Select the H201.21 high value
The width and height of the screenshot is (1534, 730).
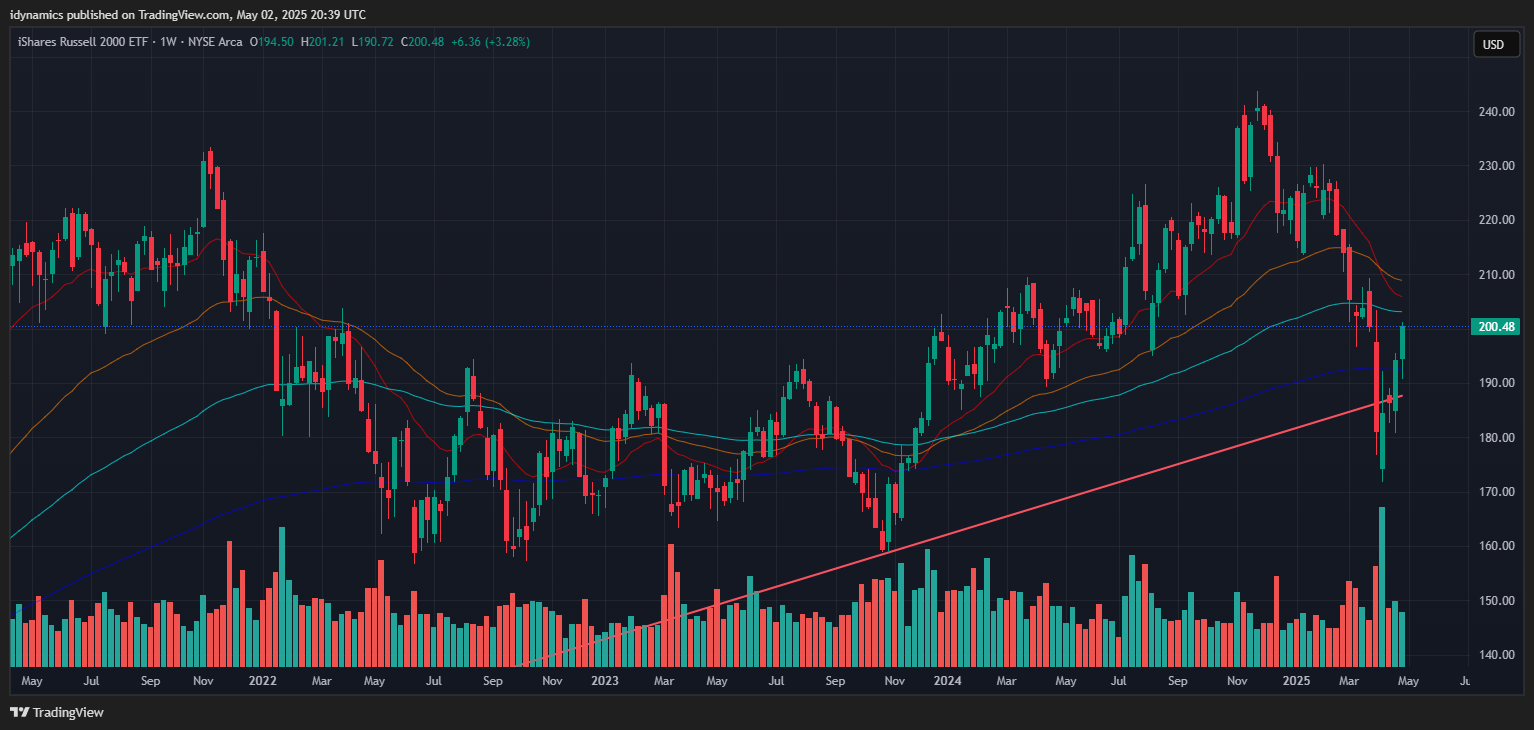pos(323,42)
